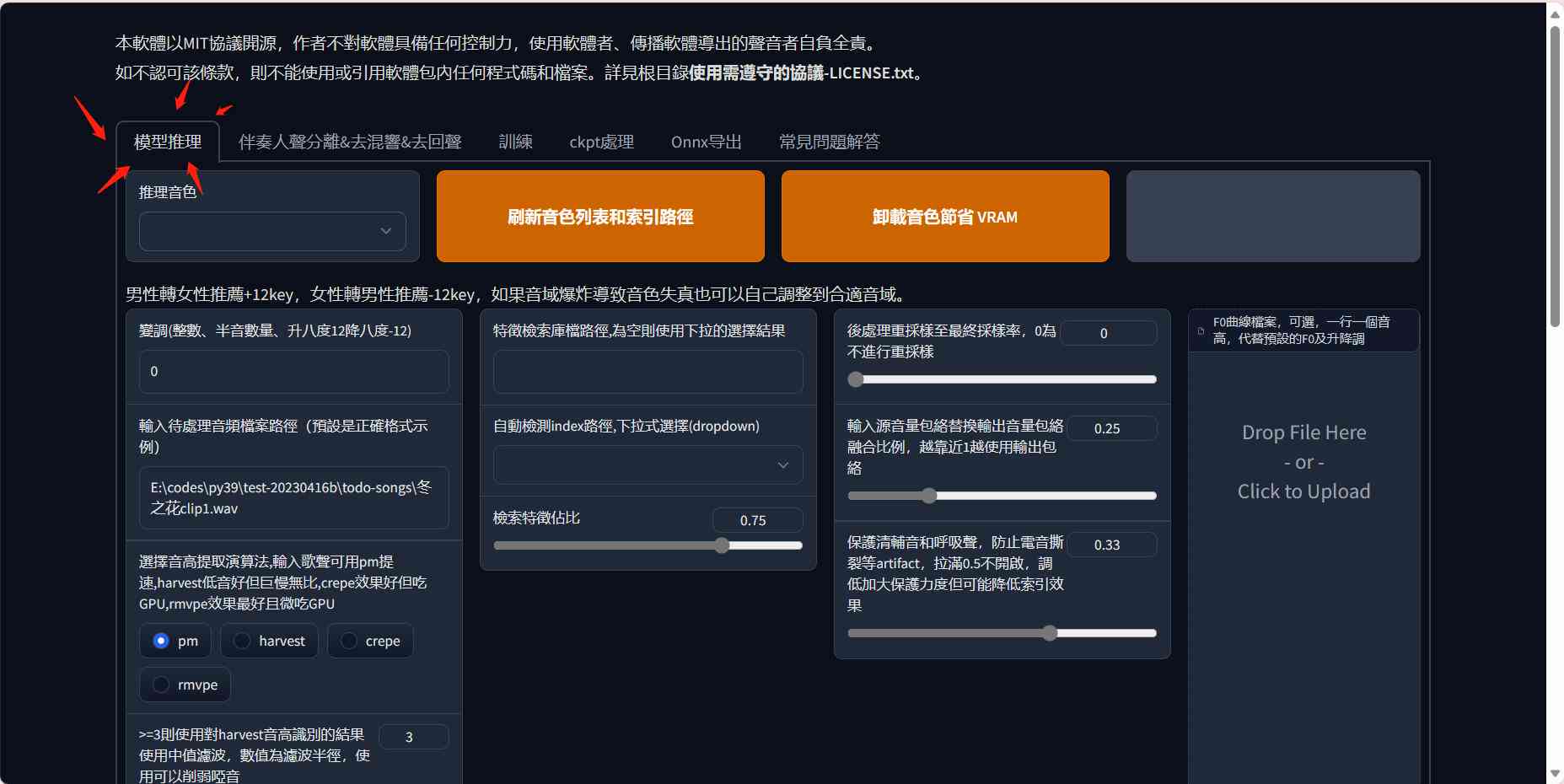This screenshot has width=1564, height=784.
Task: Click the empty output panel beside VRAM button
Action: point(1273,217)
